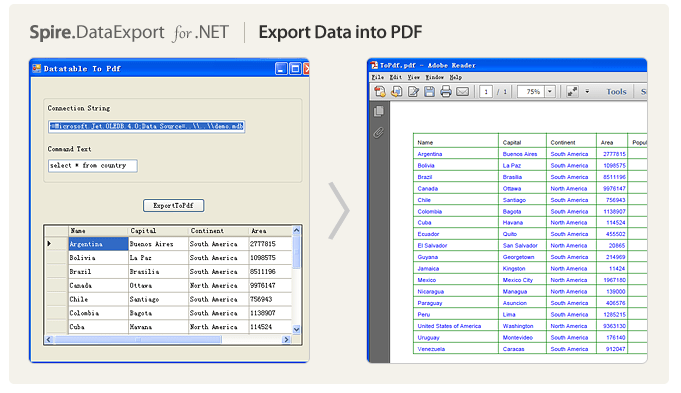Click the data grid scroll up arrow
681x393 pixels.
(297, 230)
